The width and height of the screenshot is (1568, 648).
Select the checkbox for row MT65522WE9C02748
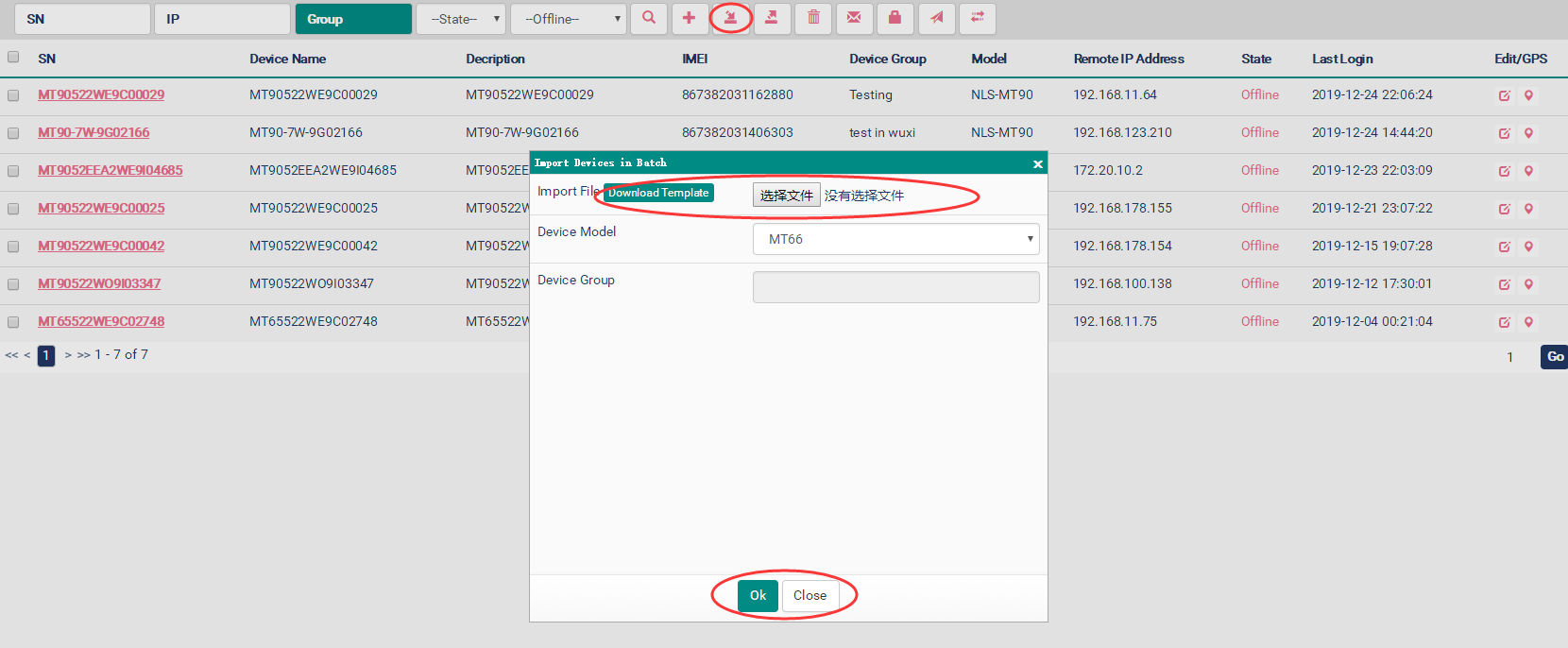tap(13, 322)
